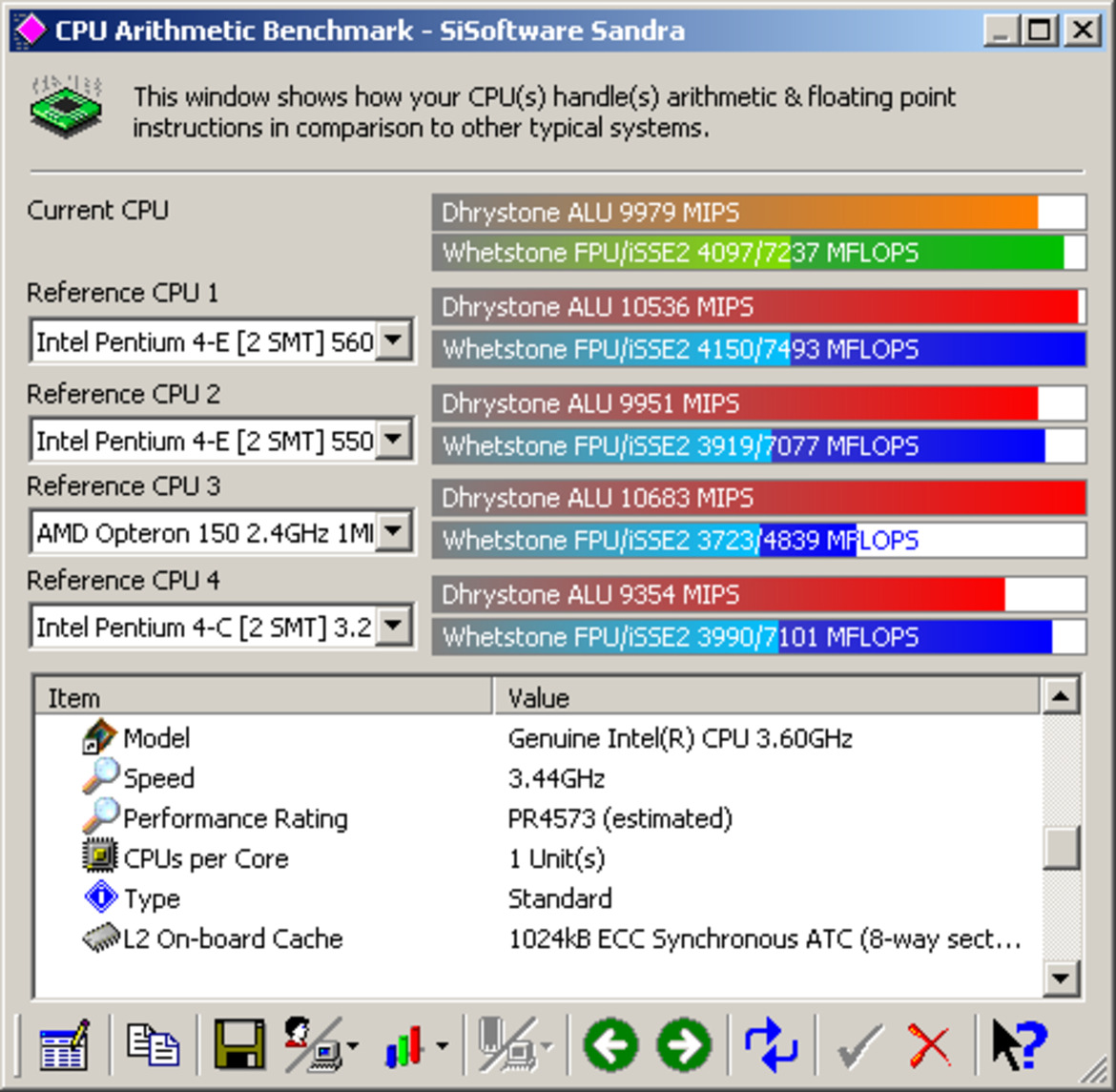Image resolution: width=1116 pixels, height=1092 pixels.
Task: Click the Dhrystone ALU 9354 MIPS bar
Action: pos(758,594)
